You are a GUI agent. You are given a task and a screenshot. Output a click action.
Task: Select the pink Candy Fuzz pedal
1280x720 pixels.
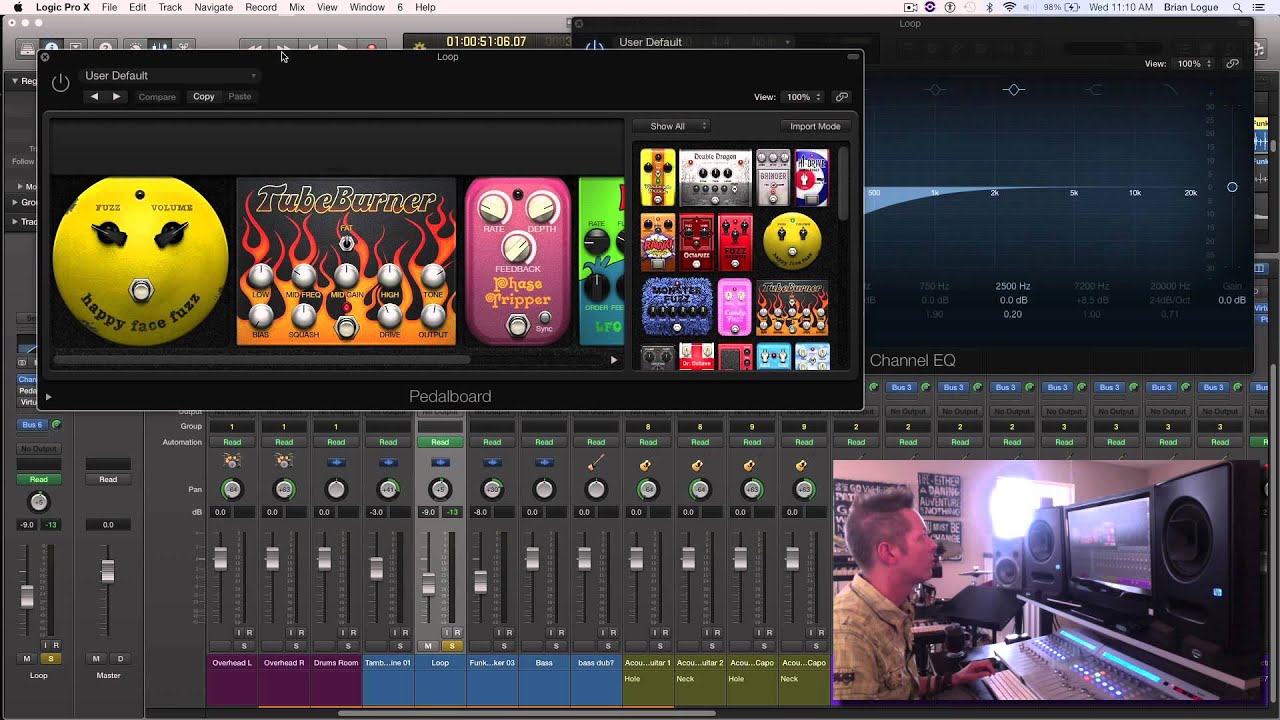click(734, 307)
